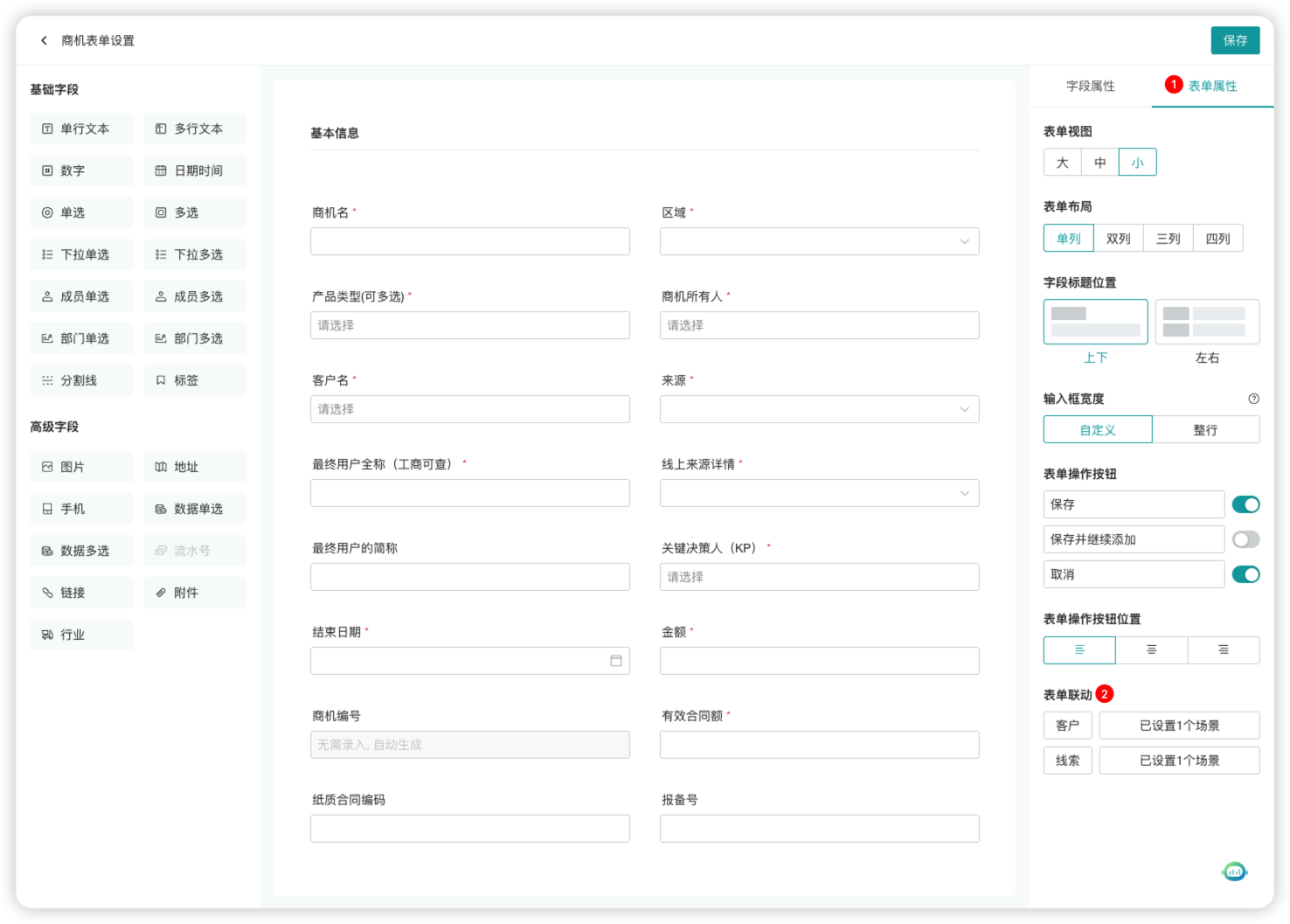This screenshot has width=1290, height=924.
Task: Select the center-align button position icon
Action: coord(1151,650)
